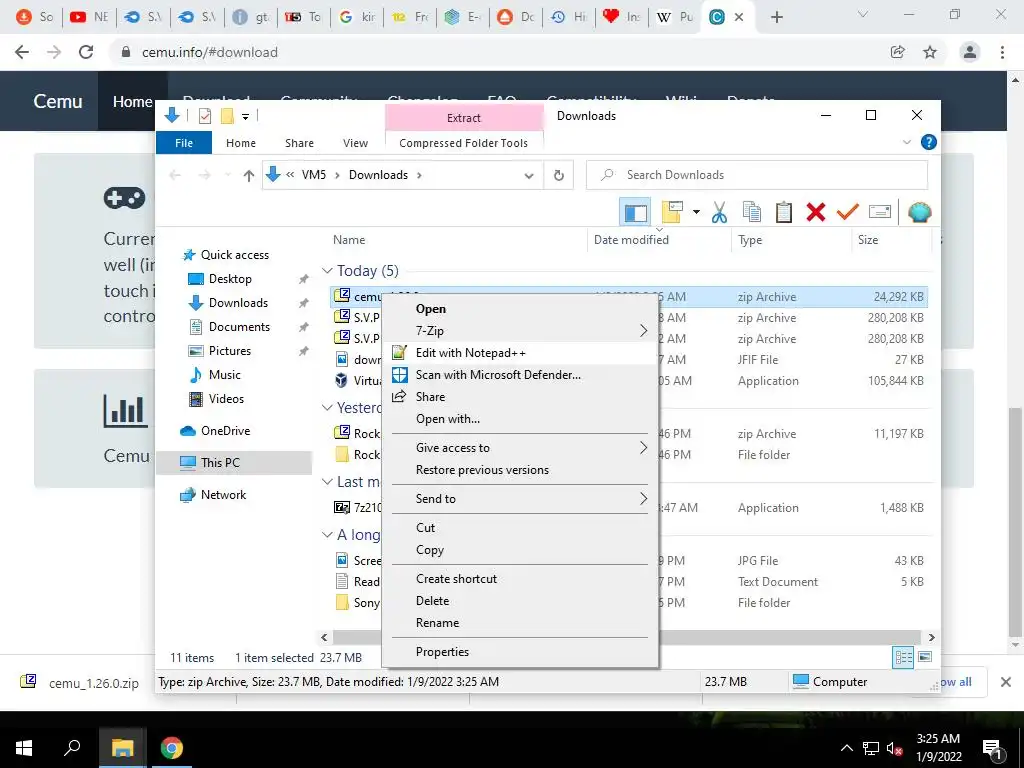Image resolution: width=1024 pixels, height=768 pixels.
Task: Click quick access New Folder icon in title bar
Action: pos(227,116)
